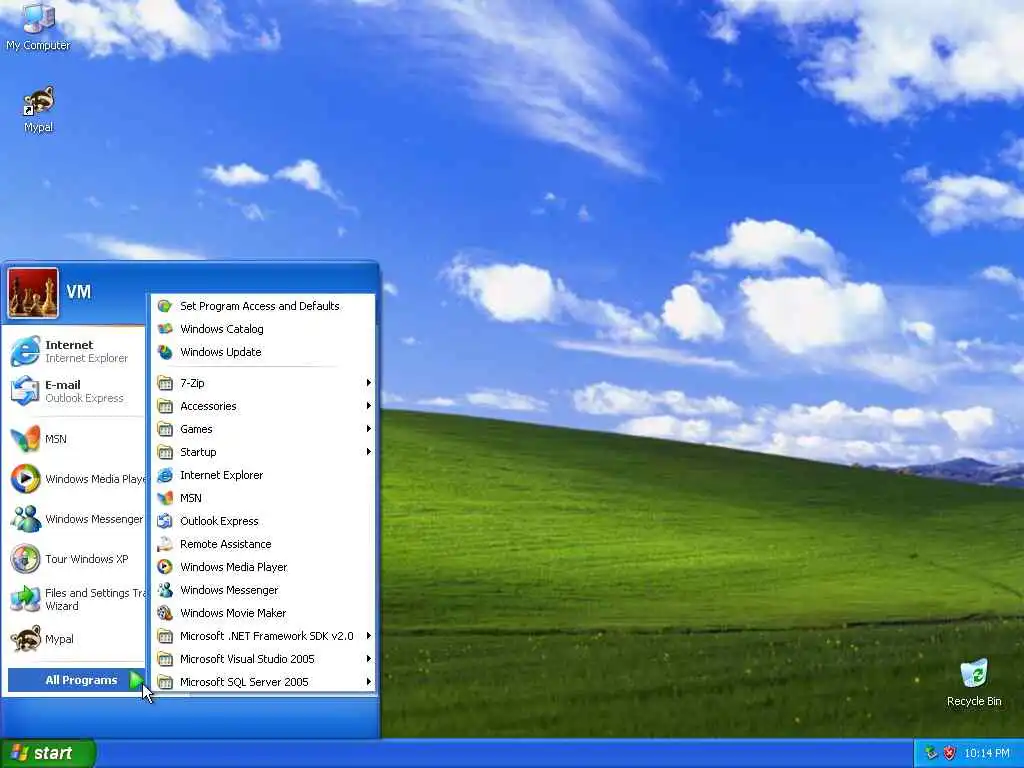1024x768 pixels.
Task: Open Microsoft Visual Studio 2005 folder entry
Action: [x=263, y=659]
